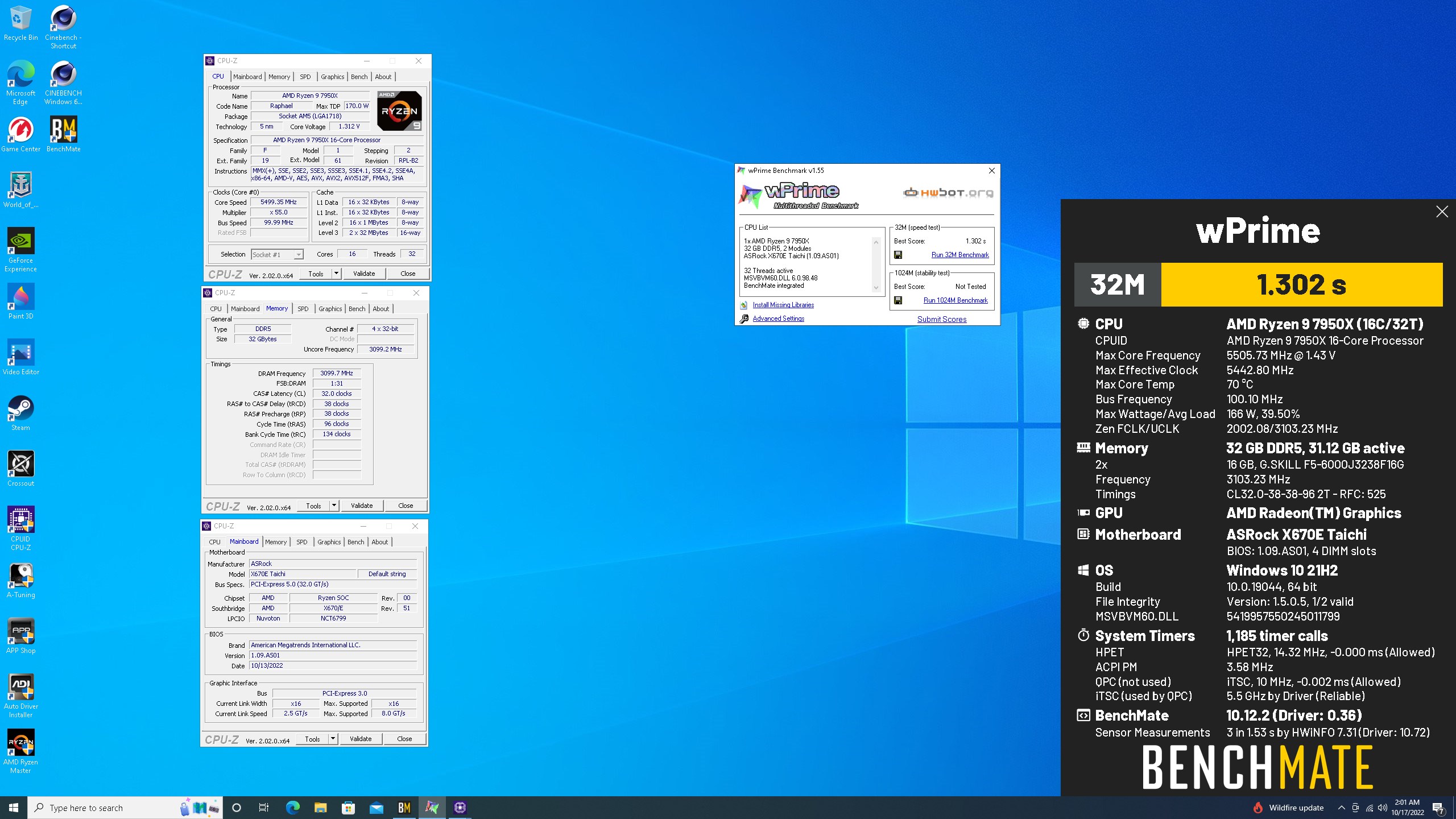Click Submit Scores link in wPrime
1456x819 pixels.
pyautogui.click(x=942, y=319)
